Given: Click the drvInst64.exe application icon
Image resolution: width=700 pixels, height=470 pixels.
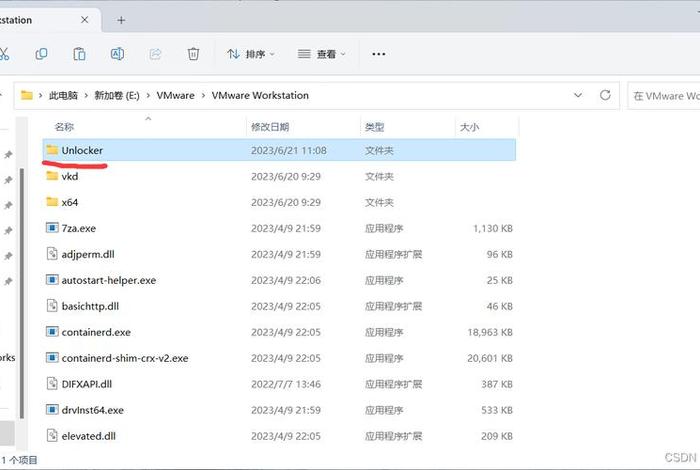Looking at the screenshot, I should 52,409.
